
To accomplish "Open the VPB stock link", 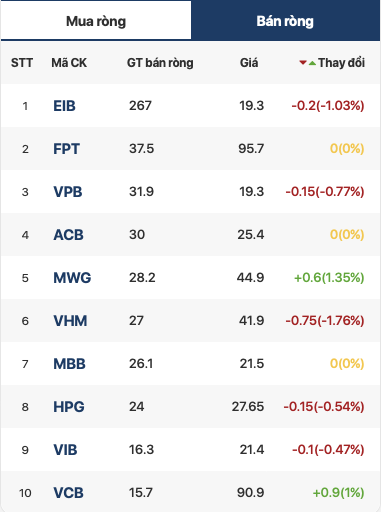I will pos(68,192).
